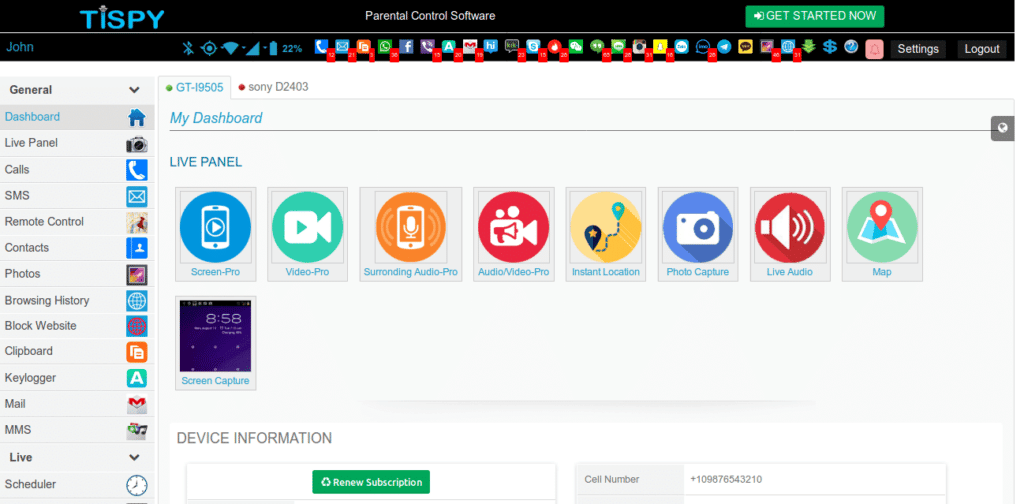The height and width of the screenshot is (504, 1024).
Task: Open the help question mark icon
Action: 851,46
